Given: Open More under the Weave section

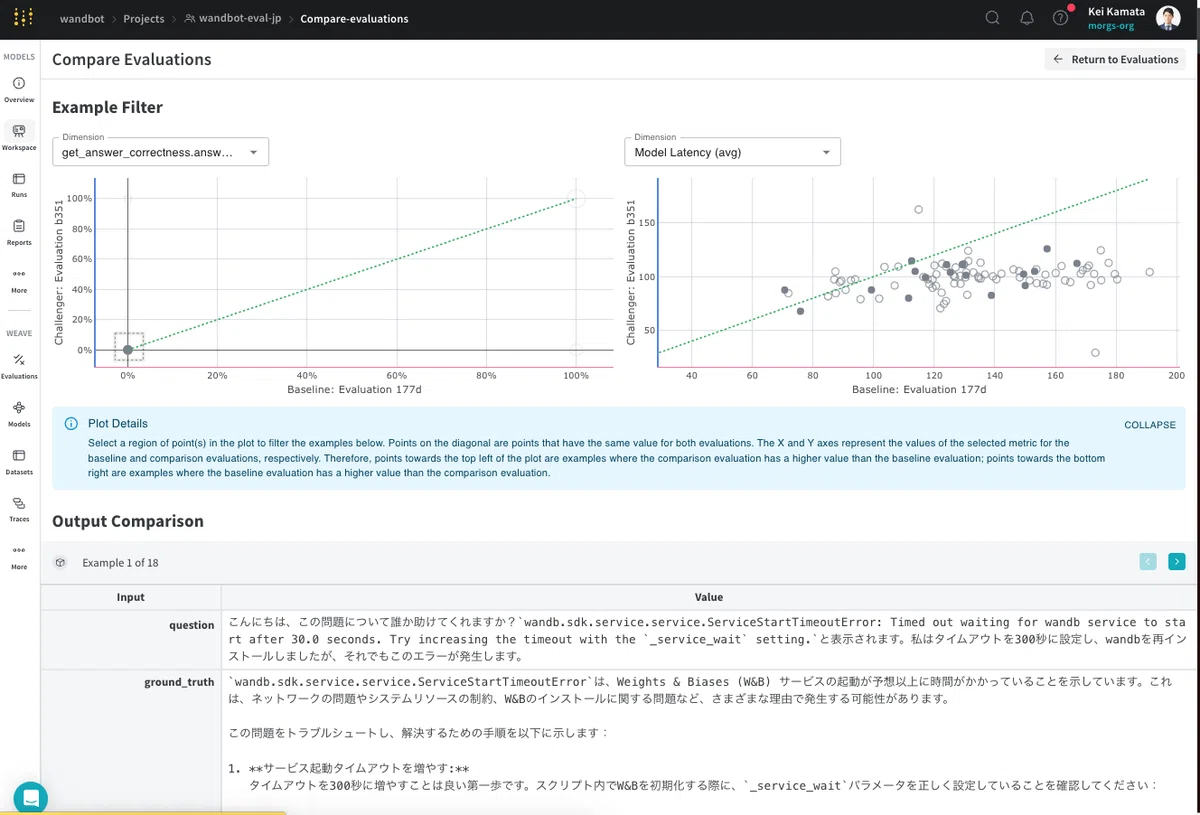Looking at the screenshot, I should pyautogui.click(x=19, y=557).
